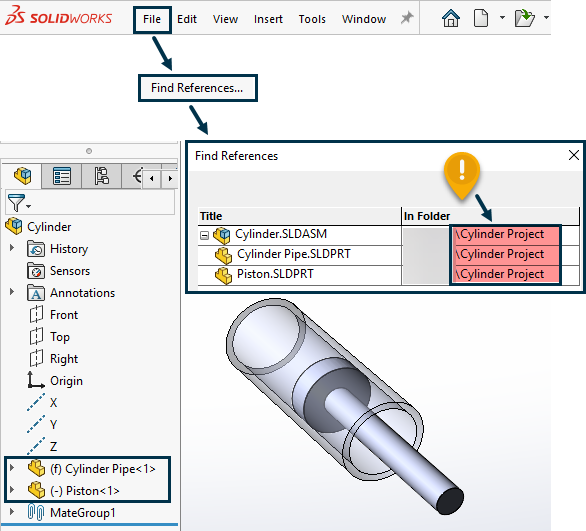Image resolution: width=586 pixels, height=531 pixels.
Task: Expand the MateGroup1 item
Action: pyautogui.click(x=12, y=512)
